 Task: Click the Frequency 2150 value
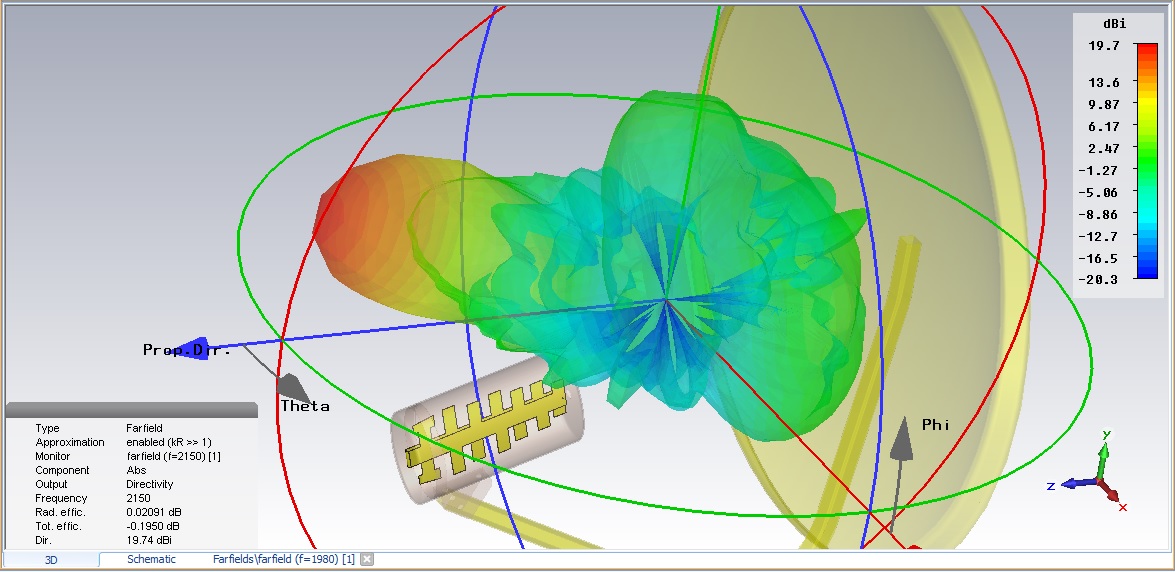click(138, 498)
